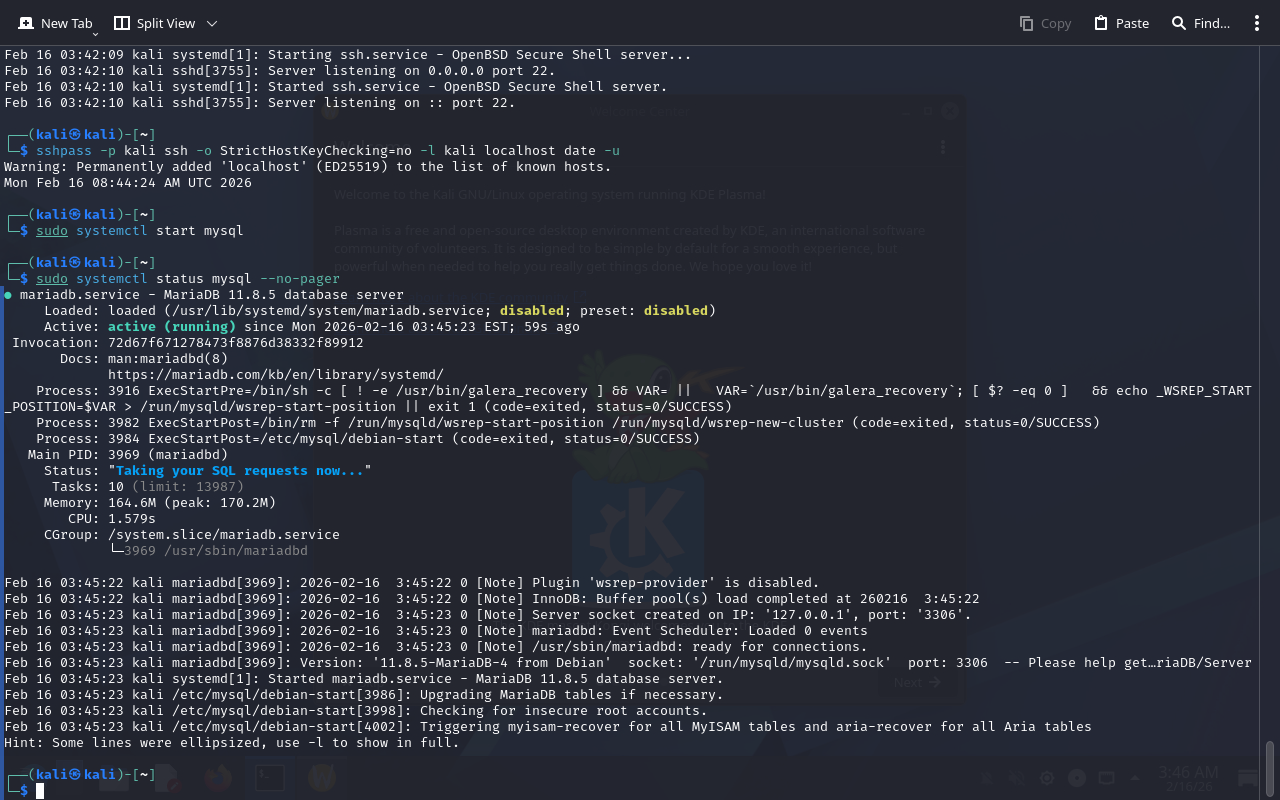1280x800 pixels.
Task: Click the "sudo systemctl start mysql" command line
Action: click(x=140, y=231)
